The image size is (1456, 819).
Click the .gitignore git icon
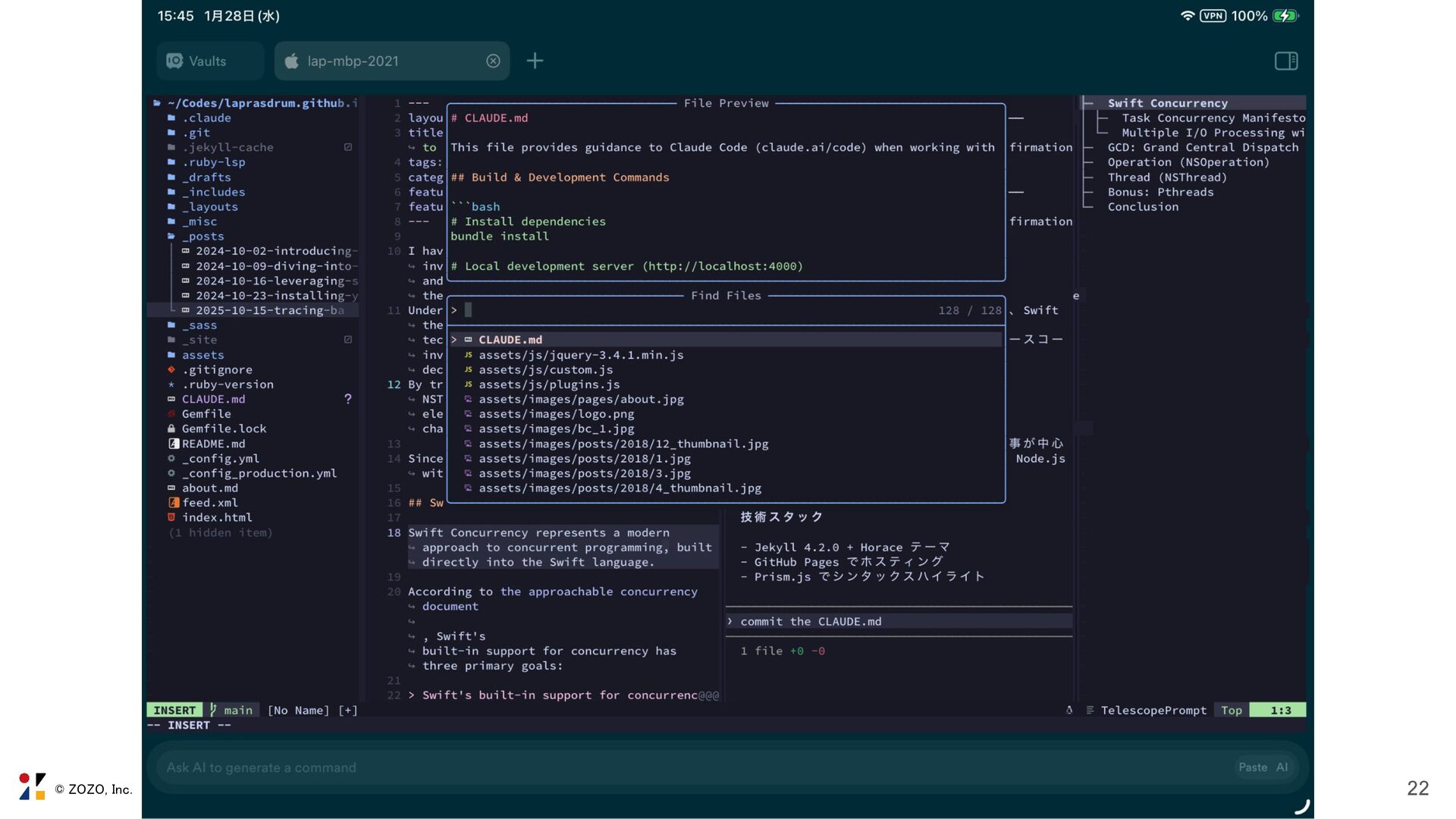point(172,370)
